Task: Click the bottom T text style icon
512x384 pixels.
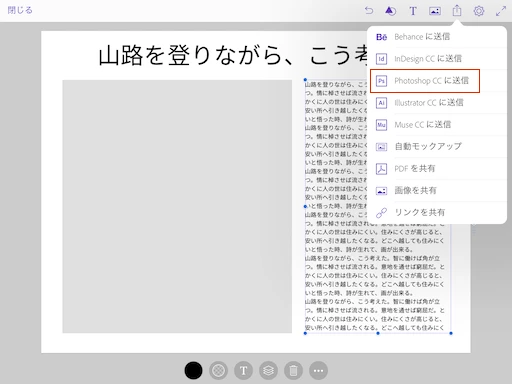Action: [x=243, y=370]
